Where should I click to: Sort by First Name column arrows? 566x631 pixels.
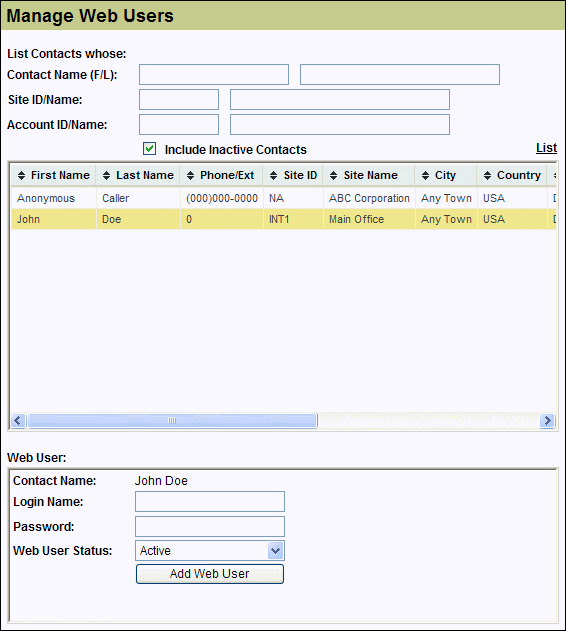pyautogui.click(x=21, y=175)
